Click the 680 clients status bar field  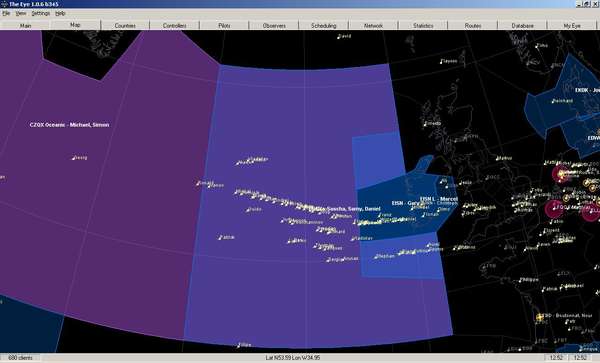(20, 358)
